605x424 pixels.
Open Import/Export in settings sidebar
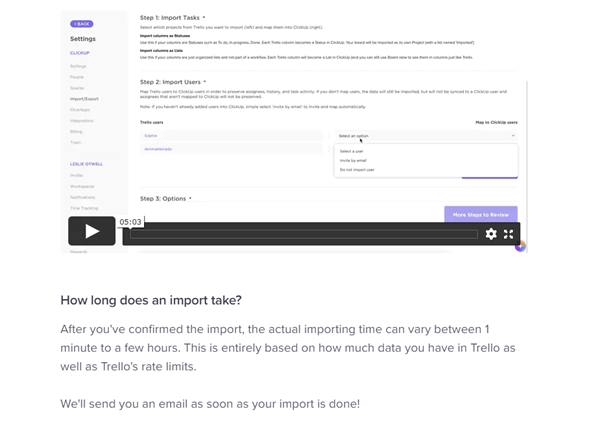click(84, 99)
